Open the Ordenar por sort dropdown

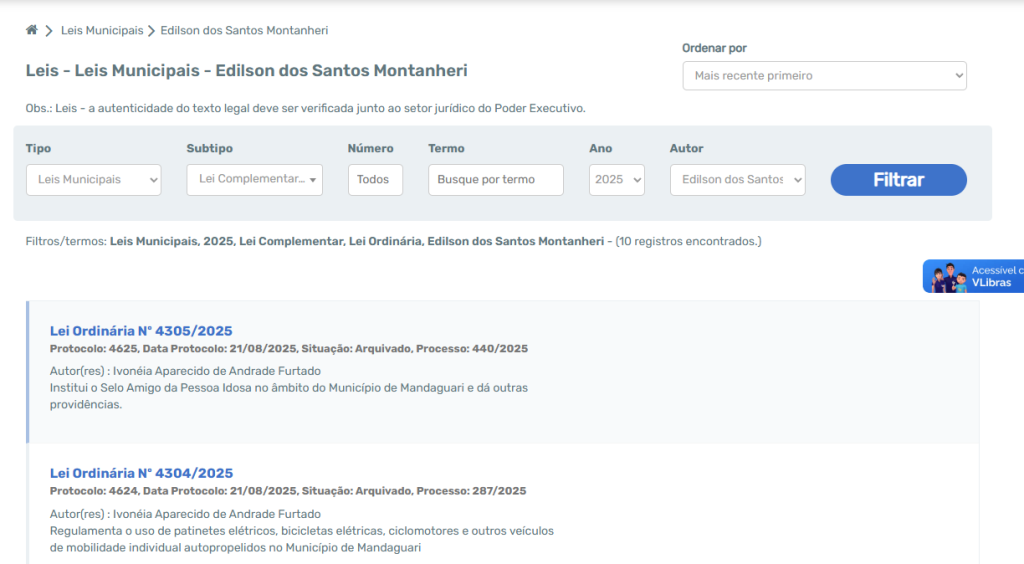pos(824,76)
